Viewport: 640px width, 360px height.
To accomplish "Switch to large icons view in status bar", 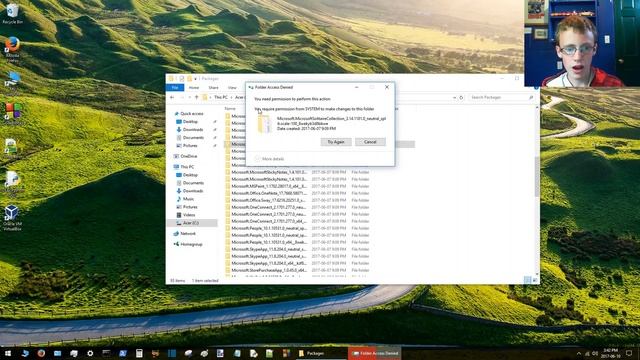I will click(x=535, y=280).
